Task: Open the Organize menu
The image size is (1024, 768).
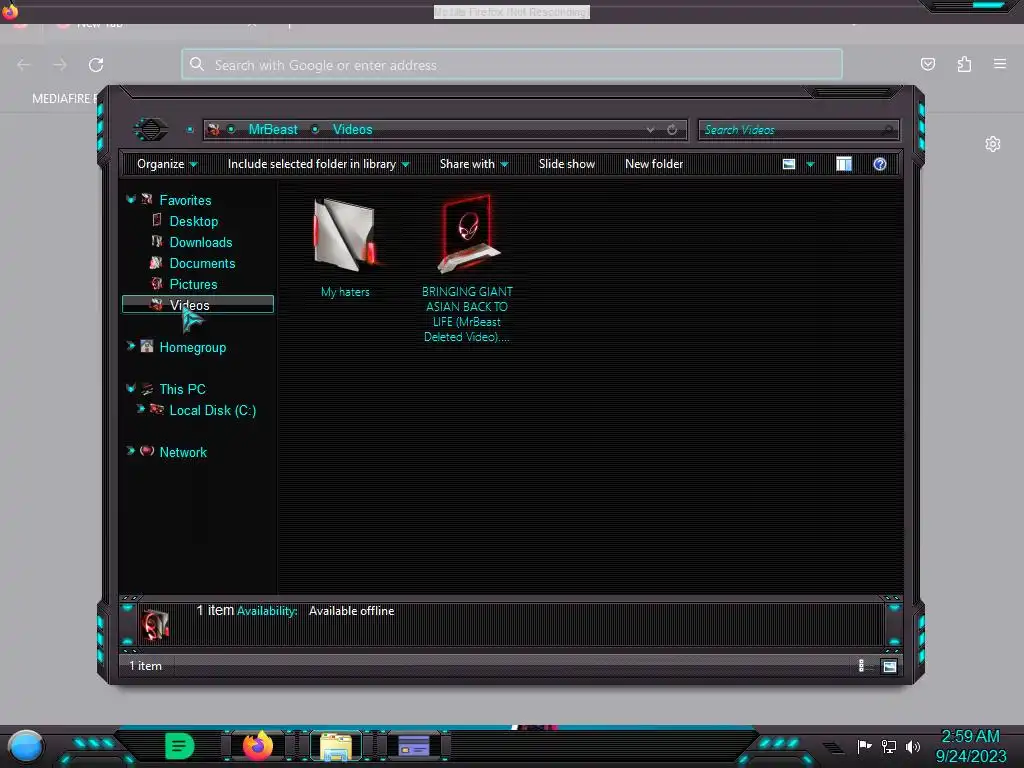Action: (x=167, y=164)
